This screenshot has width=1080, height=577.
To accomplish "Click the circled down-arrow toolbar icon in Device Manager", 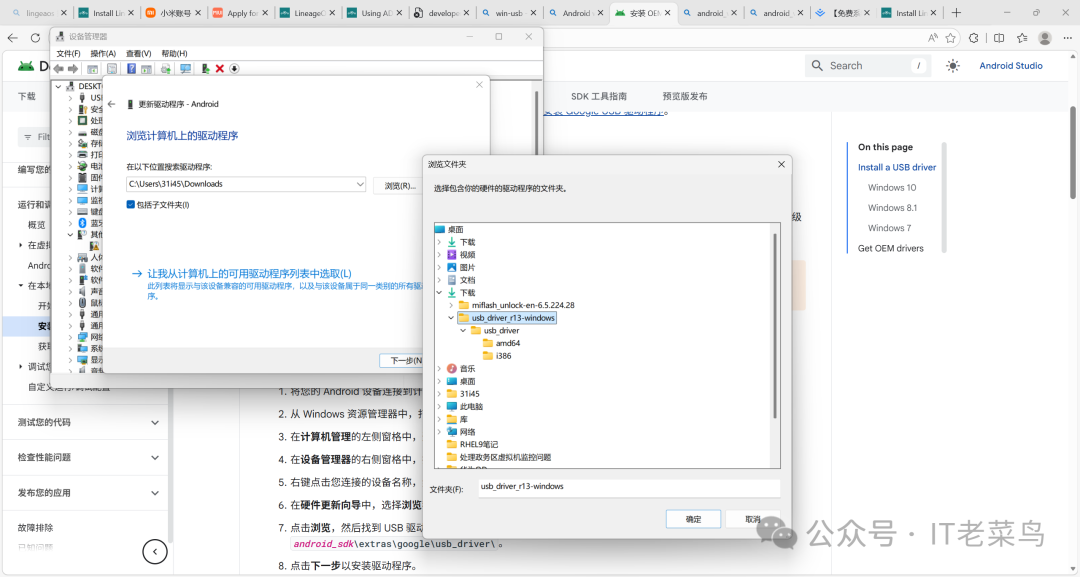I will pyautogui.click(x=234, y=68).
